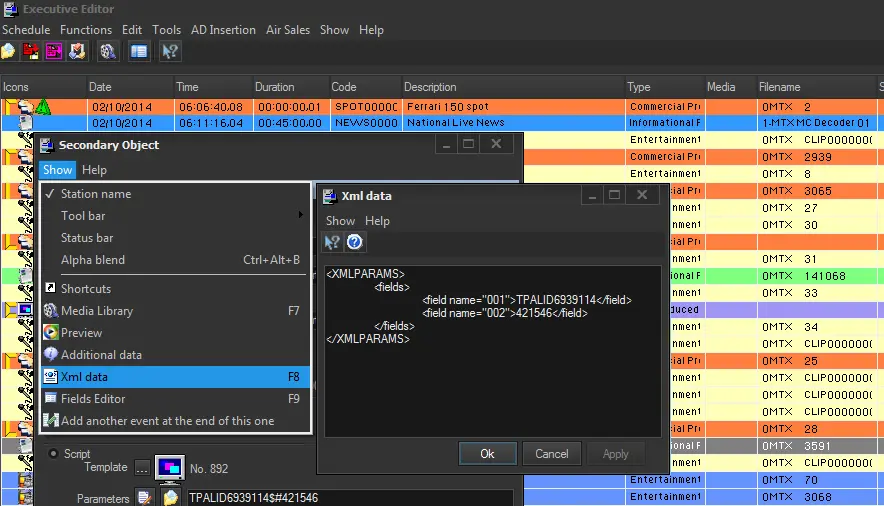Open the AD Insertion menu

point(223,30)
